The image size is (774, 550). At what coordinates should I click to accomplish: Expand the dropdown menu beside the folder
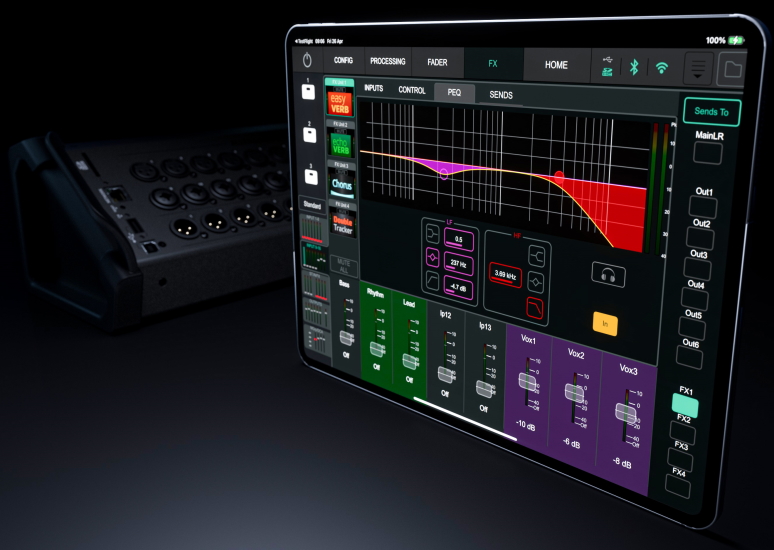coord(699,69)
